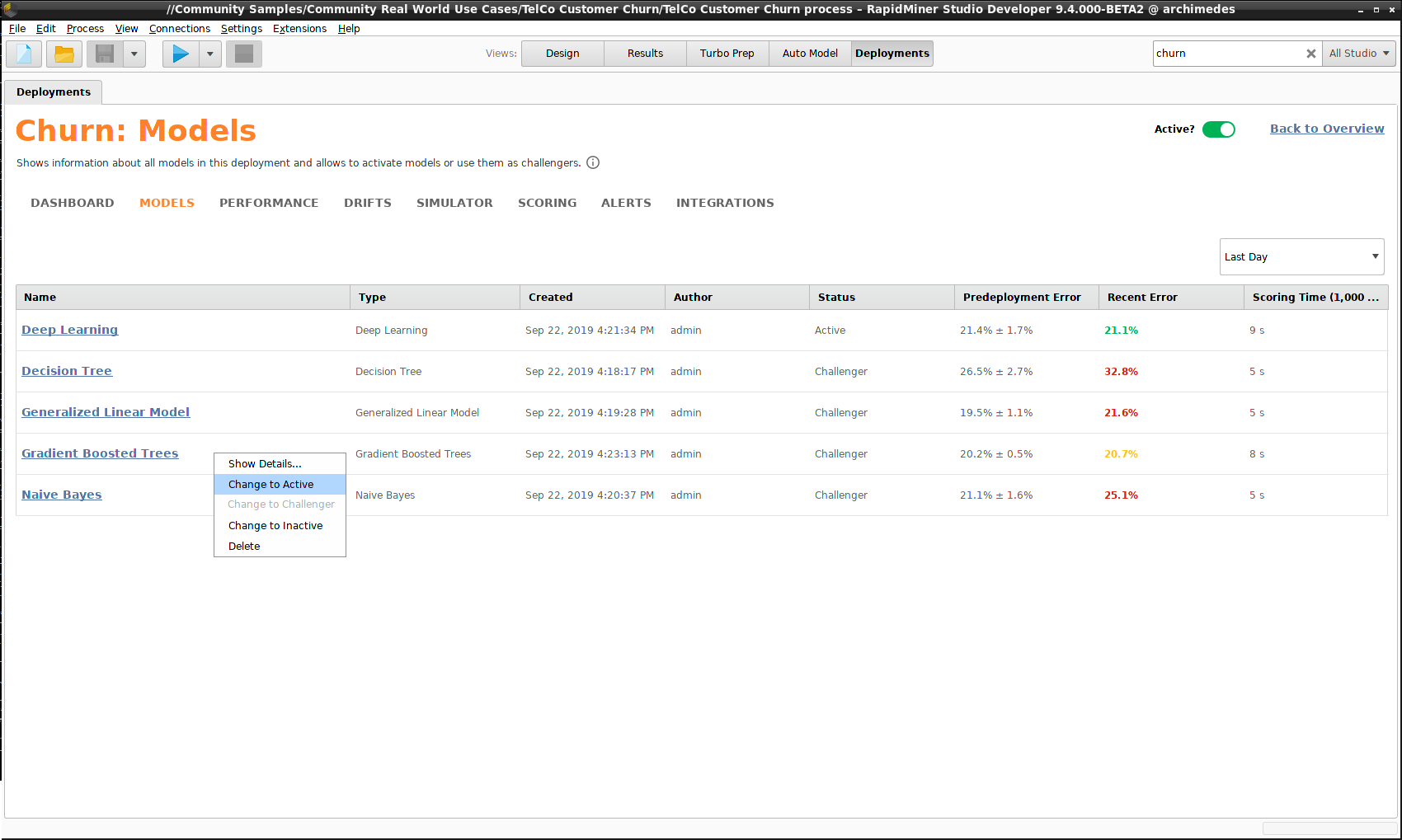The height and width of the screenshot is (840, 1402).
Task: Choose Delete in context menu
Action: (x=280, y=547)
